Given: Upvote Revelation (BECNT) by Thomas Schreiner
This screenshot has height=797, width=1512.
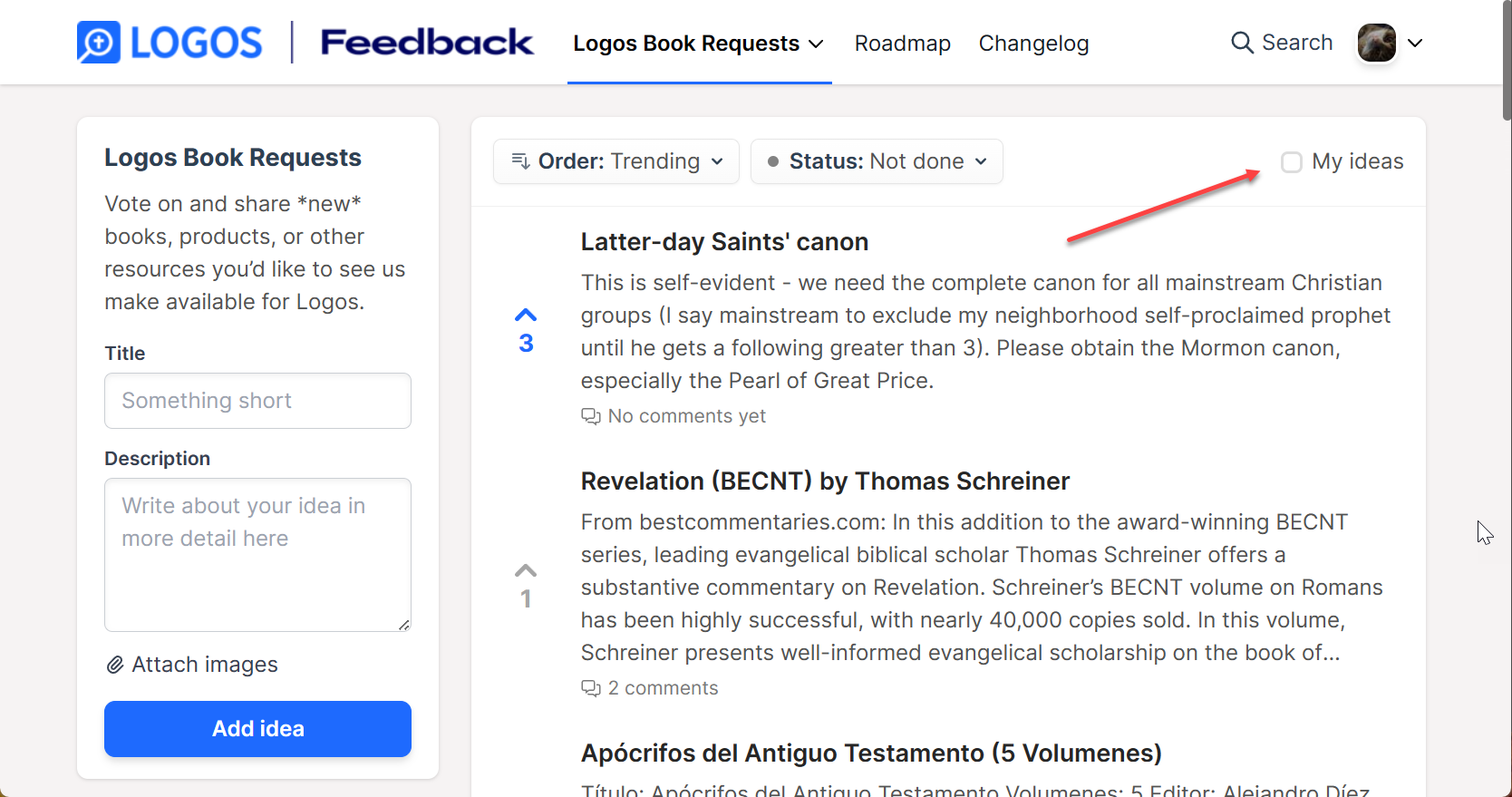Looking at the screenshot, I should (x=526, y=570).
